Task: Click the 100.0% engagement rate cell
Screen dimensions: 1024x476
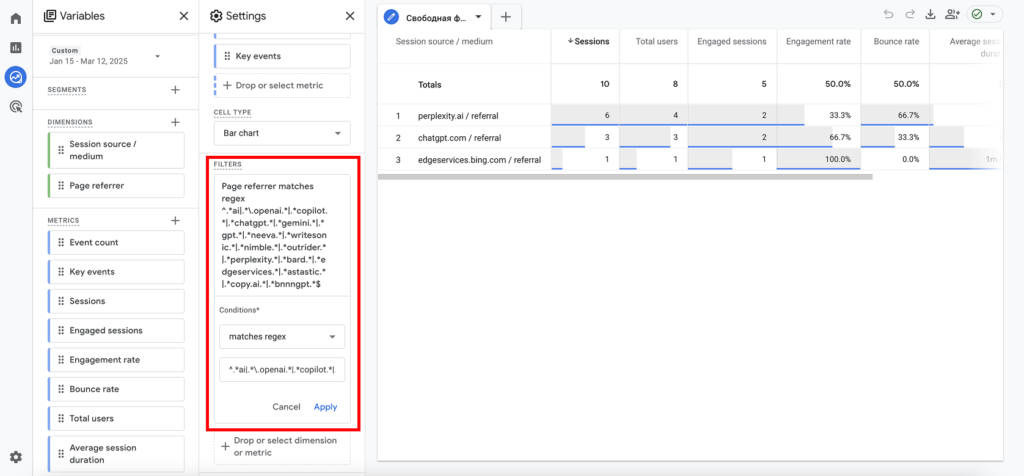Action: click(837, 159)
